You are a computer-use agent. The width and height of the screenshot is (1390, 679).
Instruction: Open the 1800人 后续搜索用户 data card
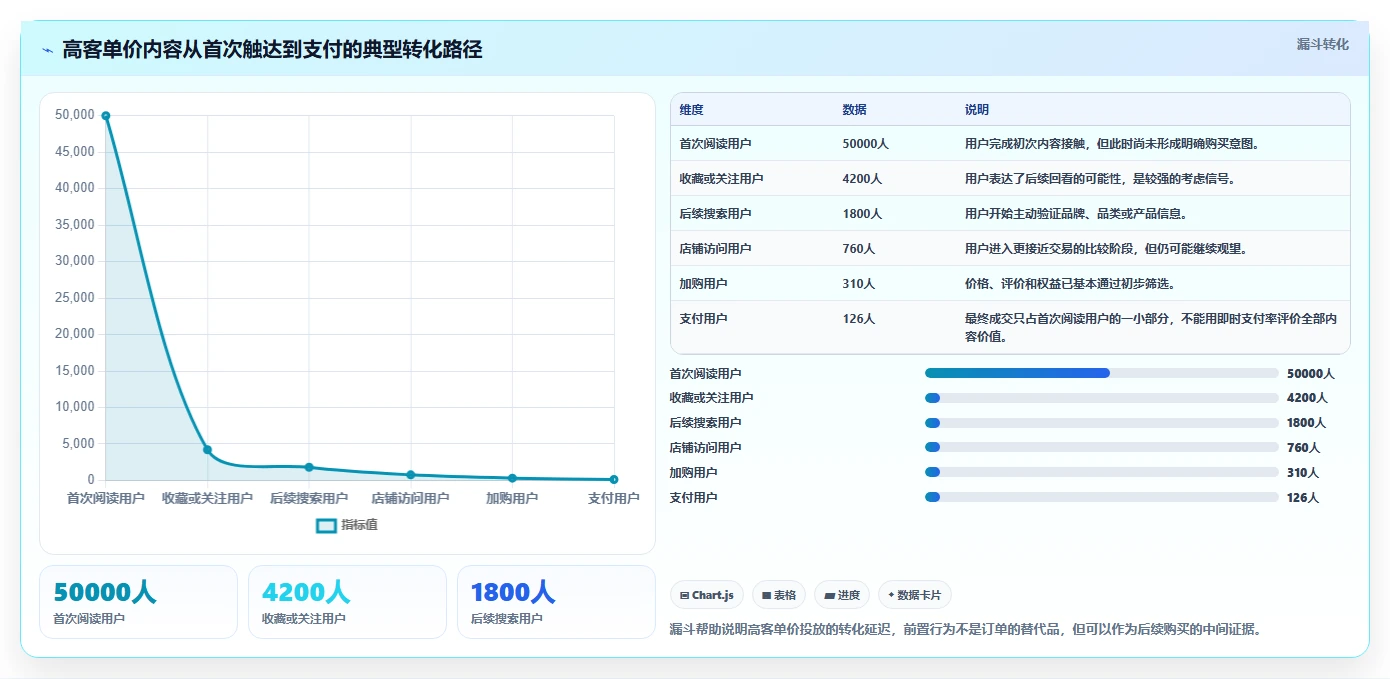pos(556,602)
